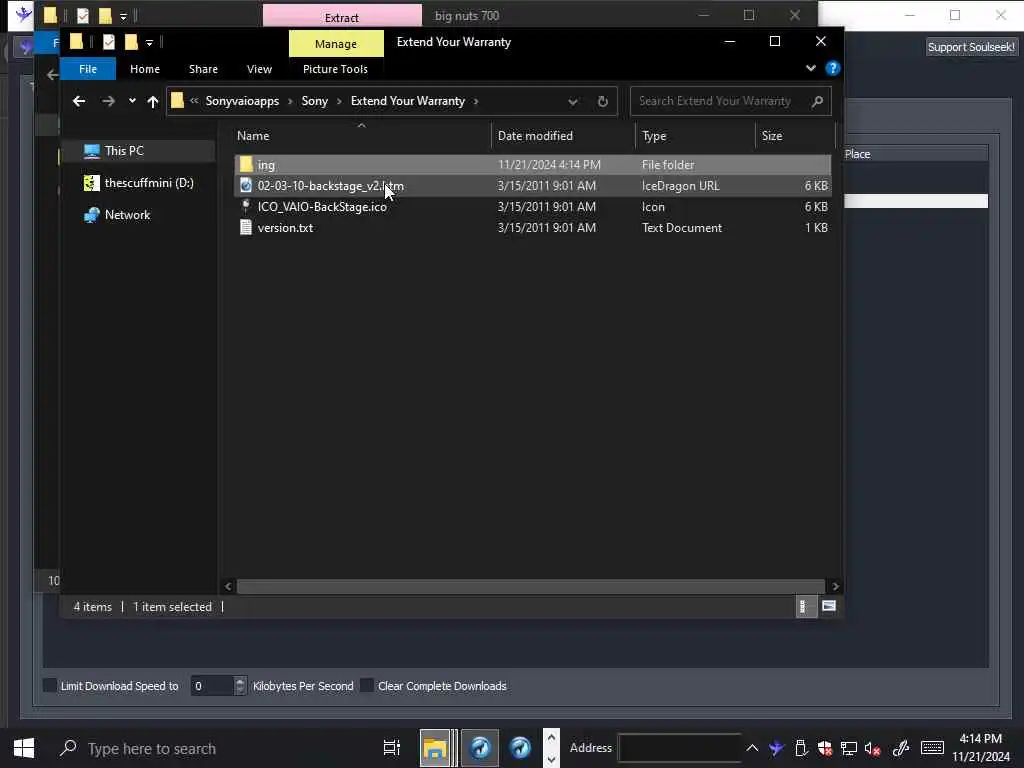Expand chevron after Sony breadcrumb
This screenshot has height=768, width=1024.
339,101
